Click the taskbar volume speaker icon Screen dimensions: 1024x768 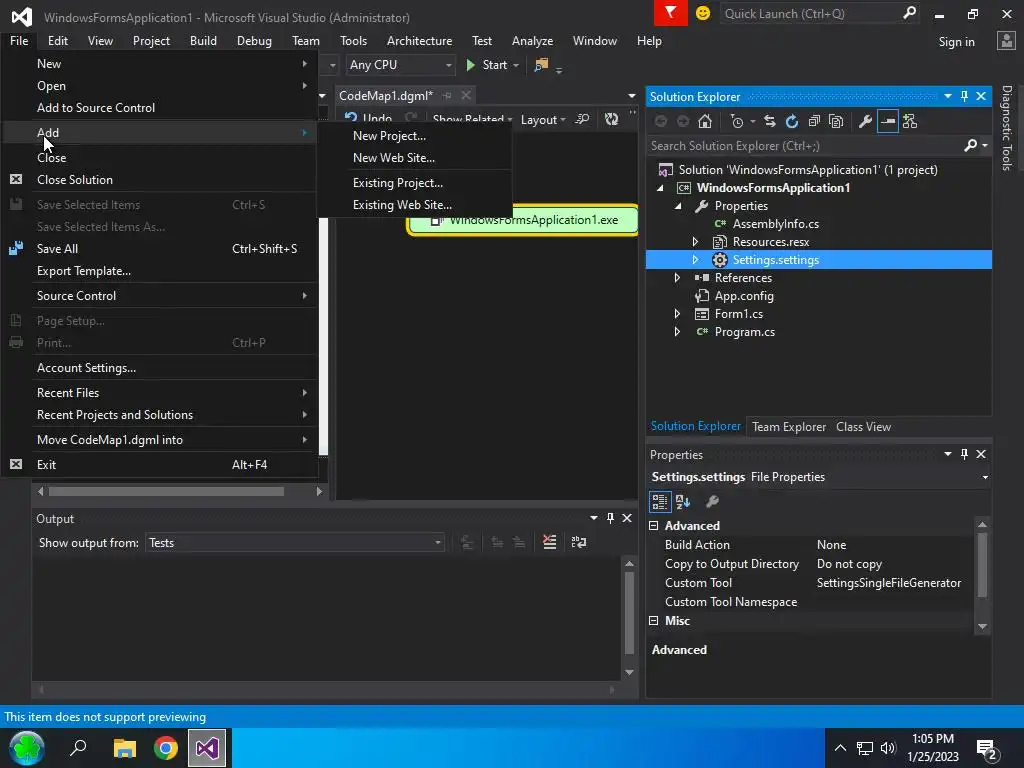tap(888, 748)
